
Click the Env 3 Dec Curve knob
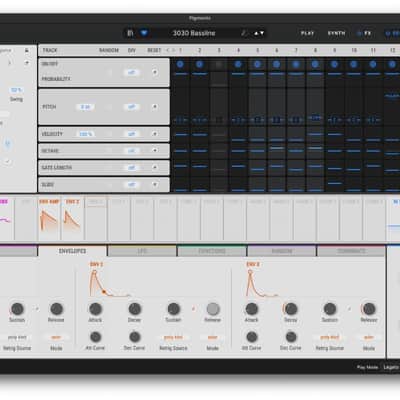coord(291,337)
